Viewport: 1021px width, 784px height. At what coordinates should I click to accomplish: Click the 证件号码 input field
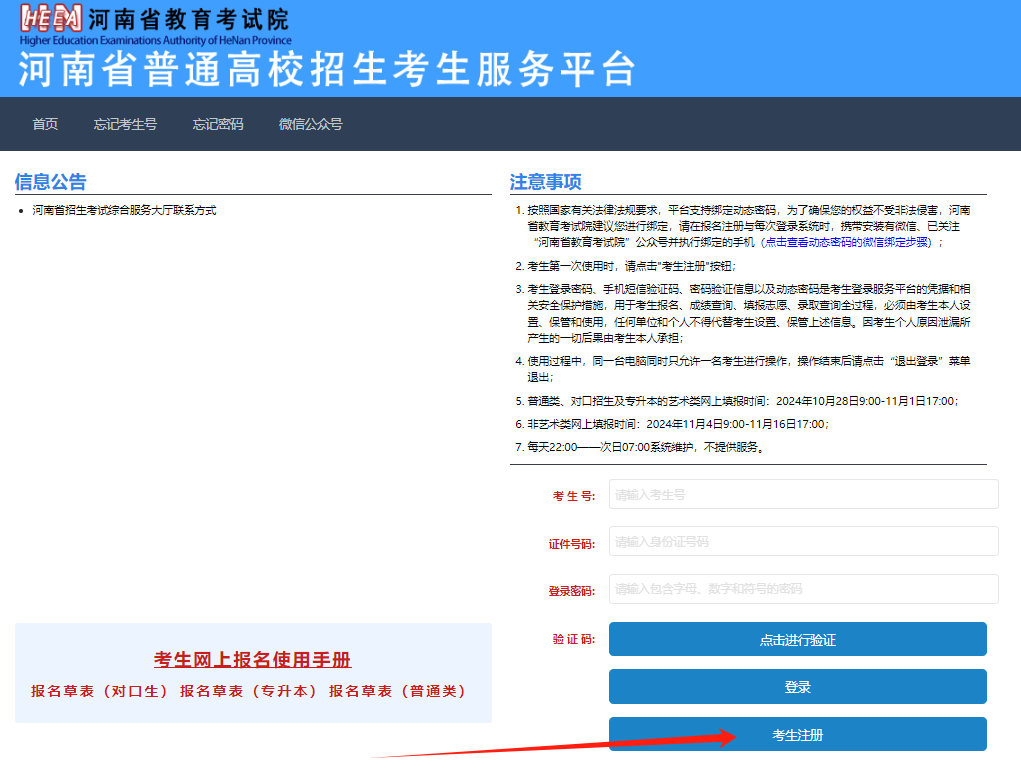coord(802,541)
